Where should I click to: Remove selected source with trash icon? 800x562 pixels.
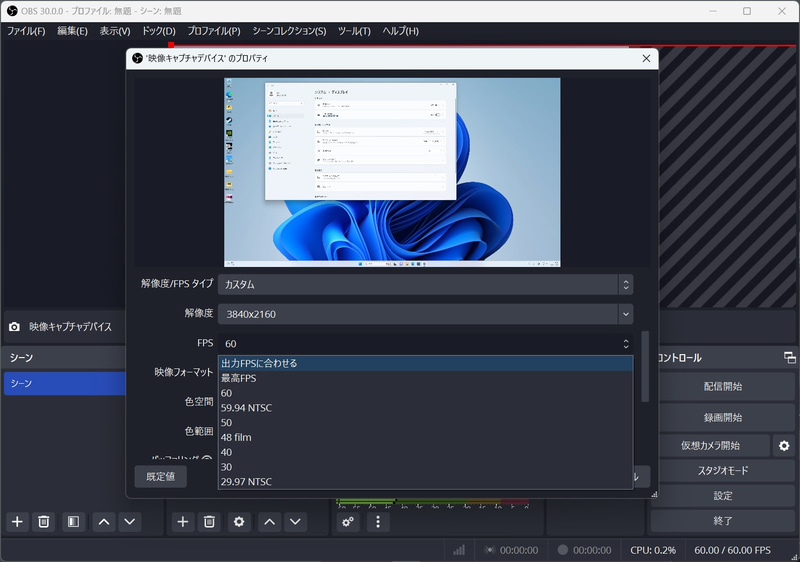[209, 522]
